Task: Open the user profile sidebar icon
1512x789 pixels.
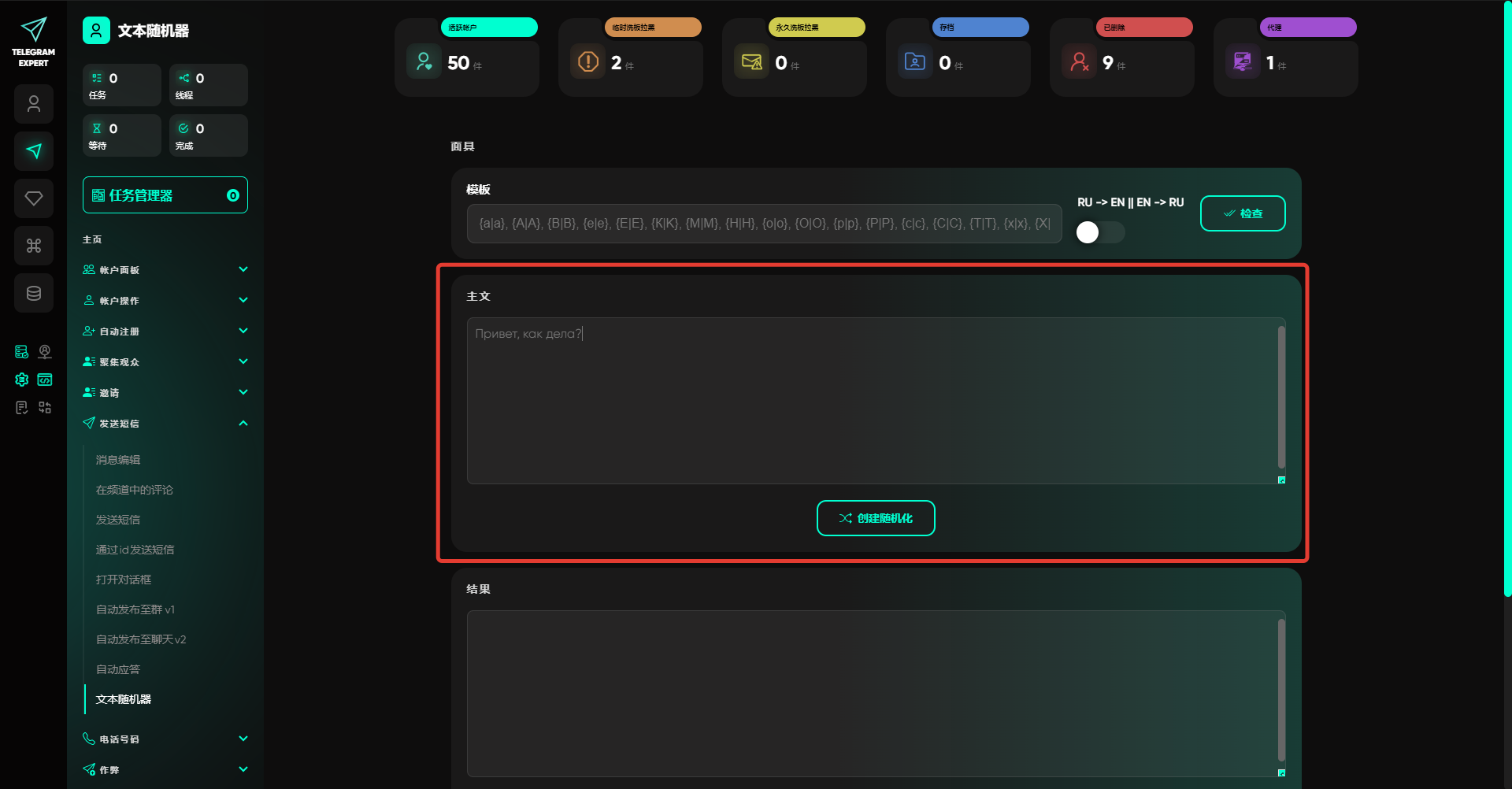Action: 34,104
